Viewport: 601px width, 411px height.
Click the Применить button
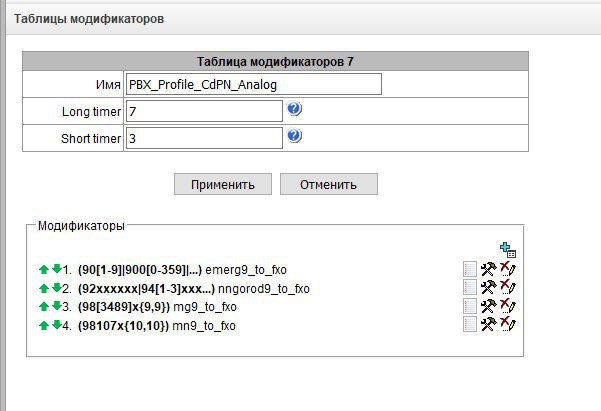click(x=223, y=184)
